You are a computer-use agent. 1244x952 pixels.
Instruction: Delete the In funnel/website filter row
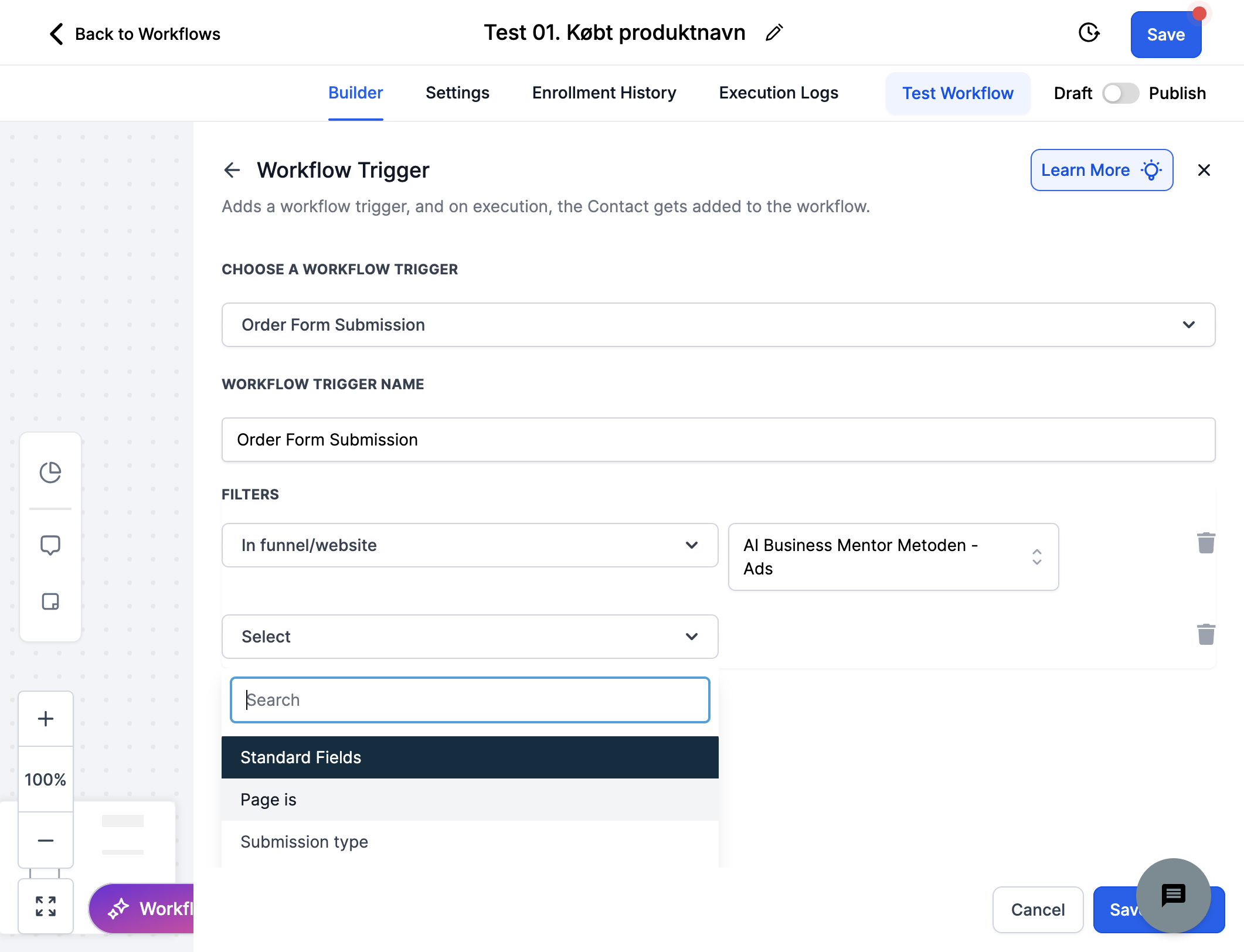coord(1206,543)
